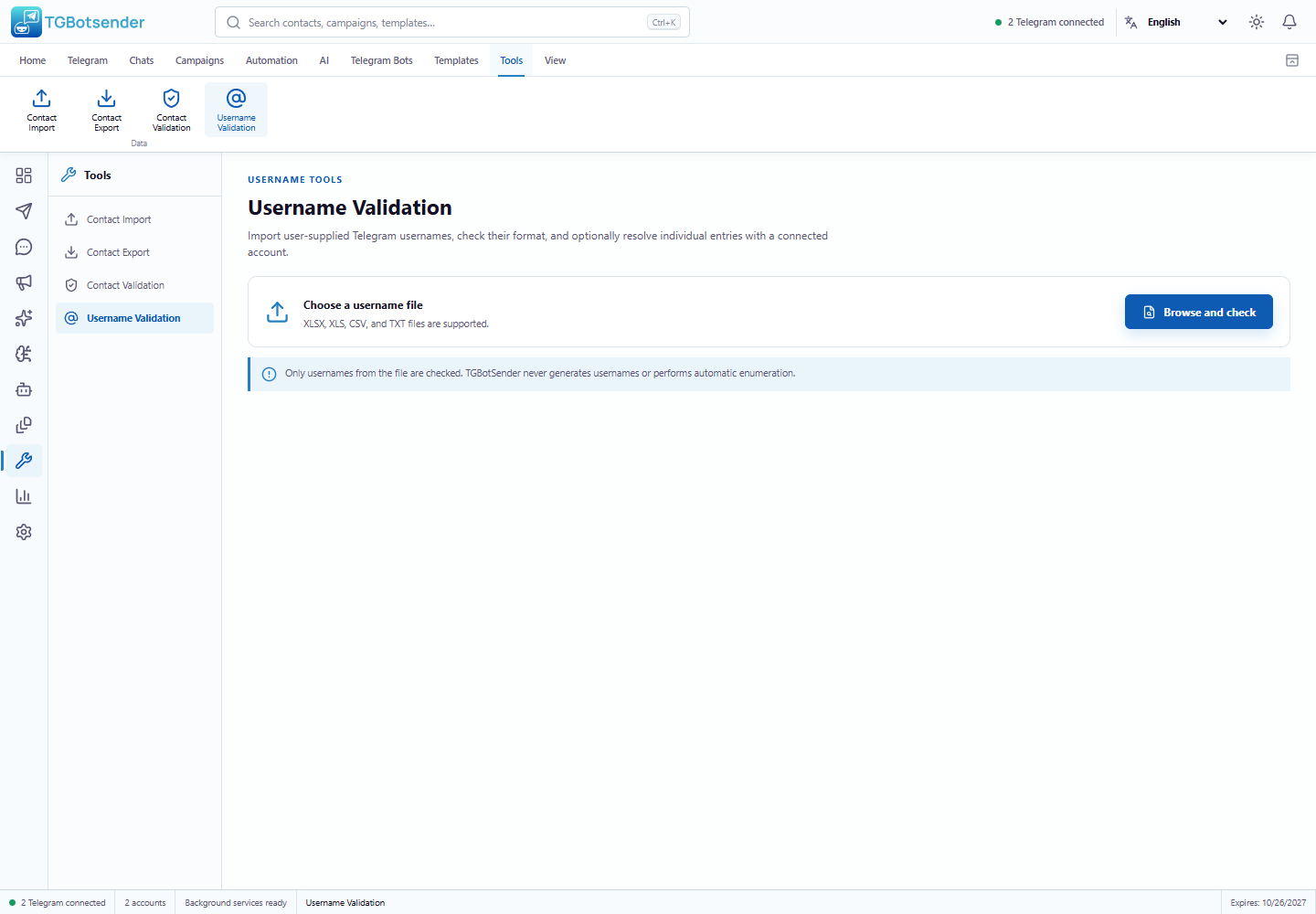Open the dashboard grid sidebar icon

[x=24, y=175]
